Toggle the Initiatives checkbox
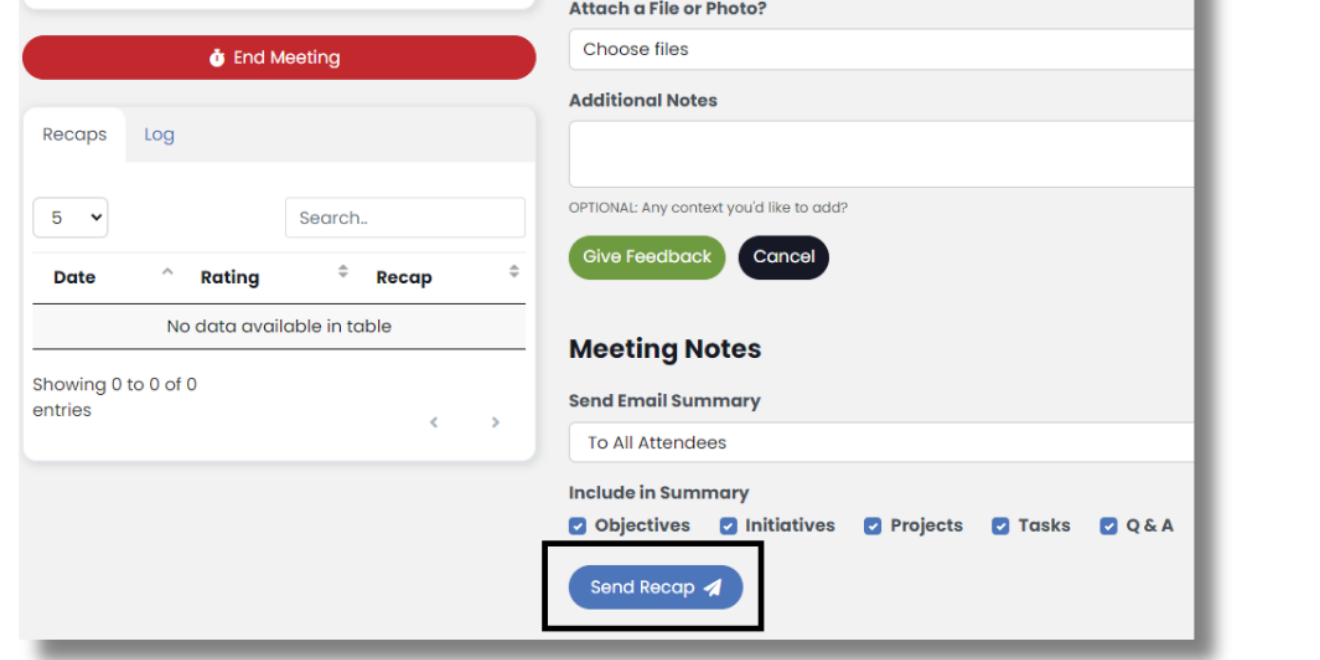Image resolution: width=1320 pixels, height=660 pixels. [728, 526]
